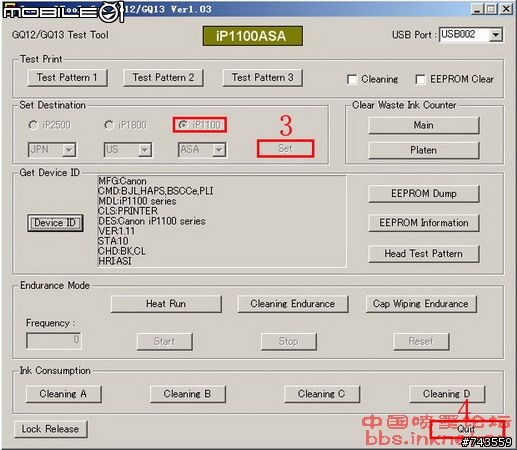
Task: Maximize the test tool window
Action: click(x=491, y=9)
